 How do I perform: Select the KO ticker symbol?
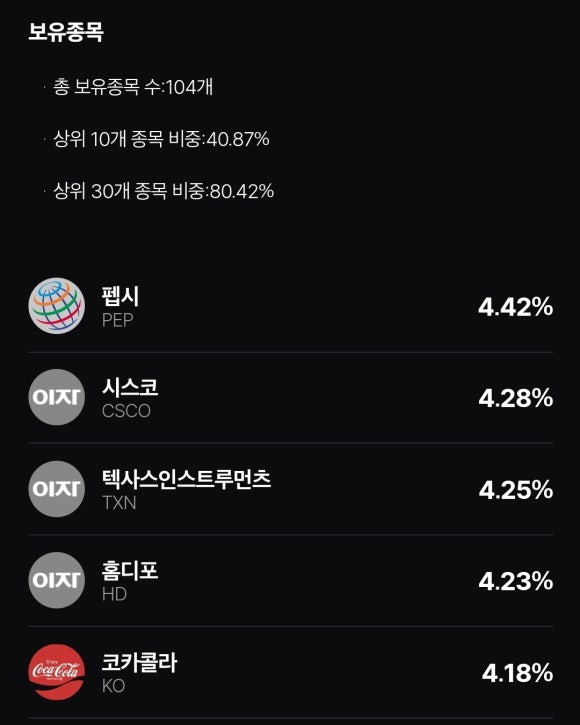(x=114, y=686)
